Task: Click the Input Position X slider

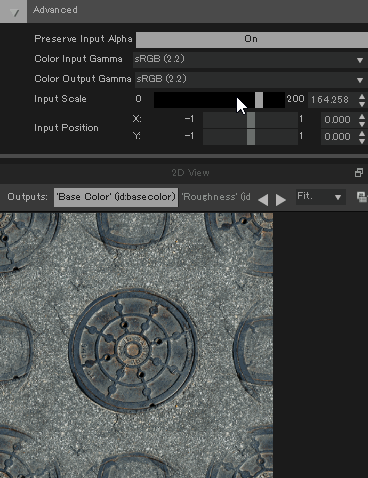Action: 250,120
